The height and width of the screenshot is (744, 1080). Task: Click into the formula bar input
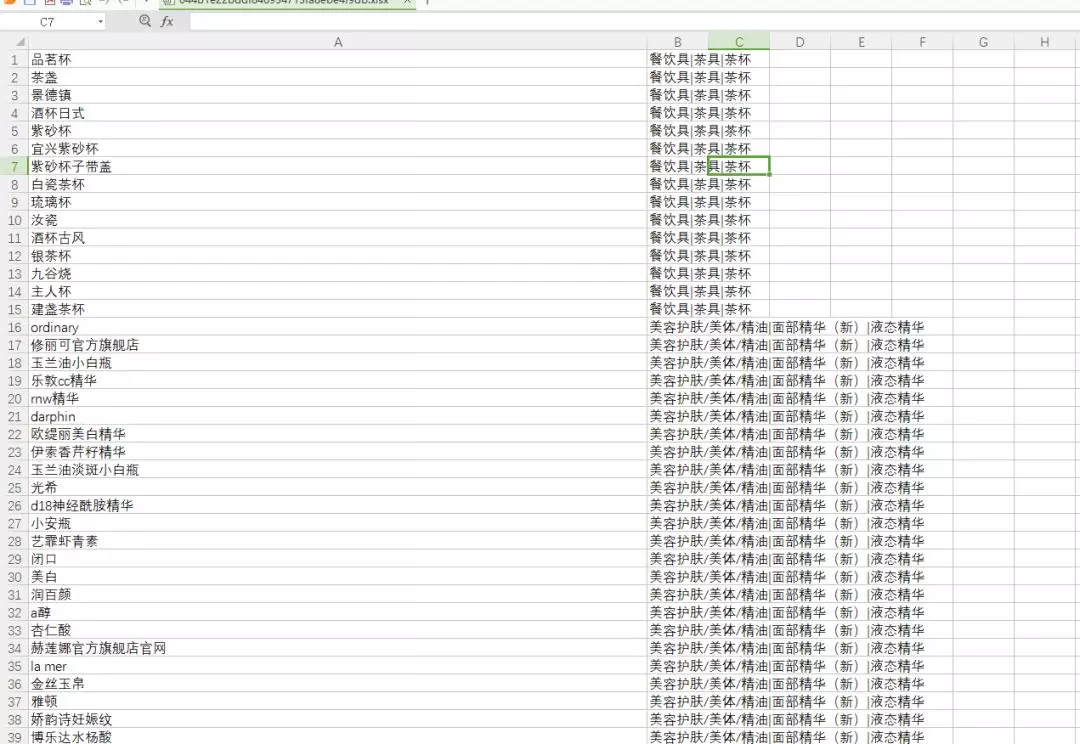[634, 21]
